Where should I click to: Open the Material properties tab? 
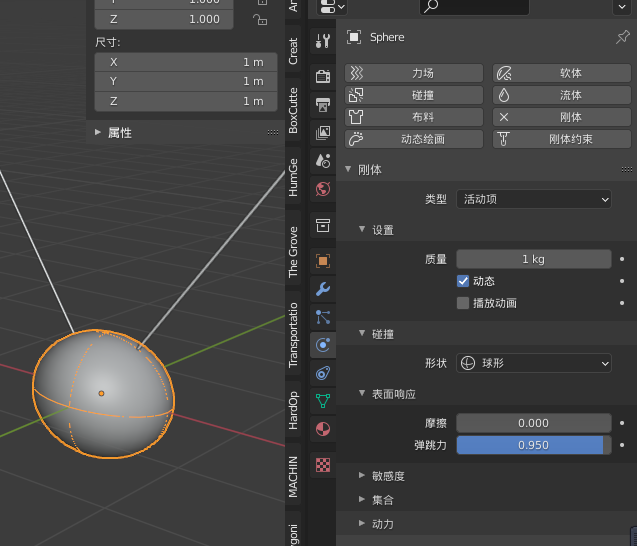(x=323, y=429)
